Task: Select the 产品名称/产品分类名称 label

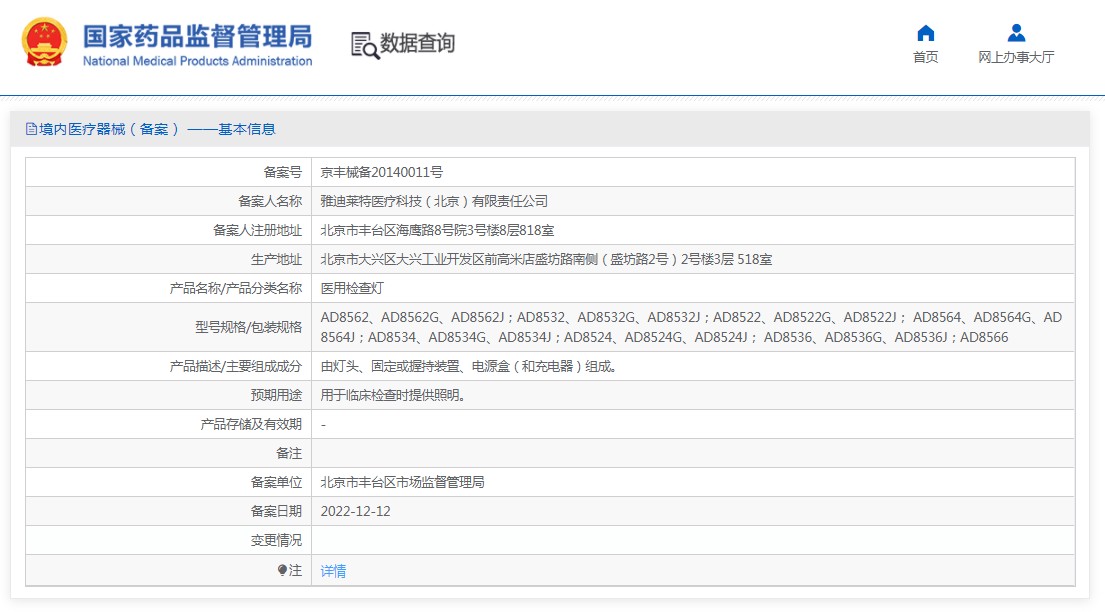Action: click(235, 288)
